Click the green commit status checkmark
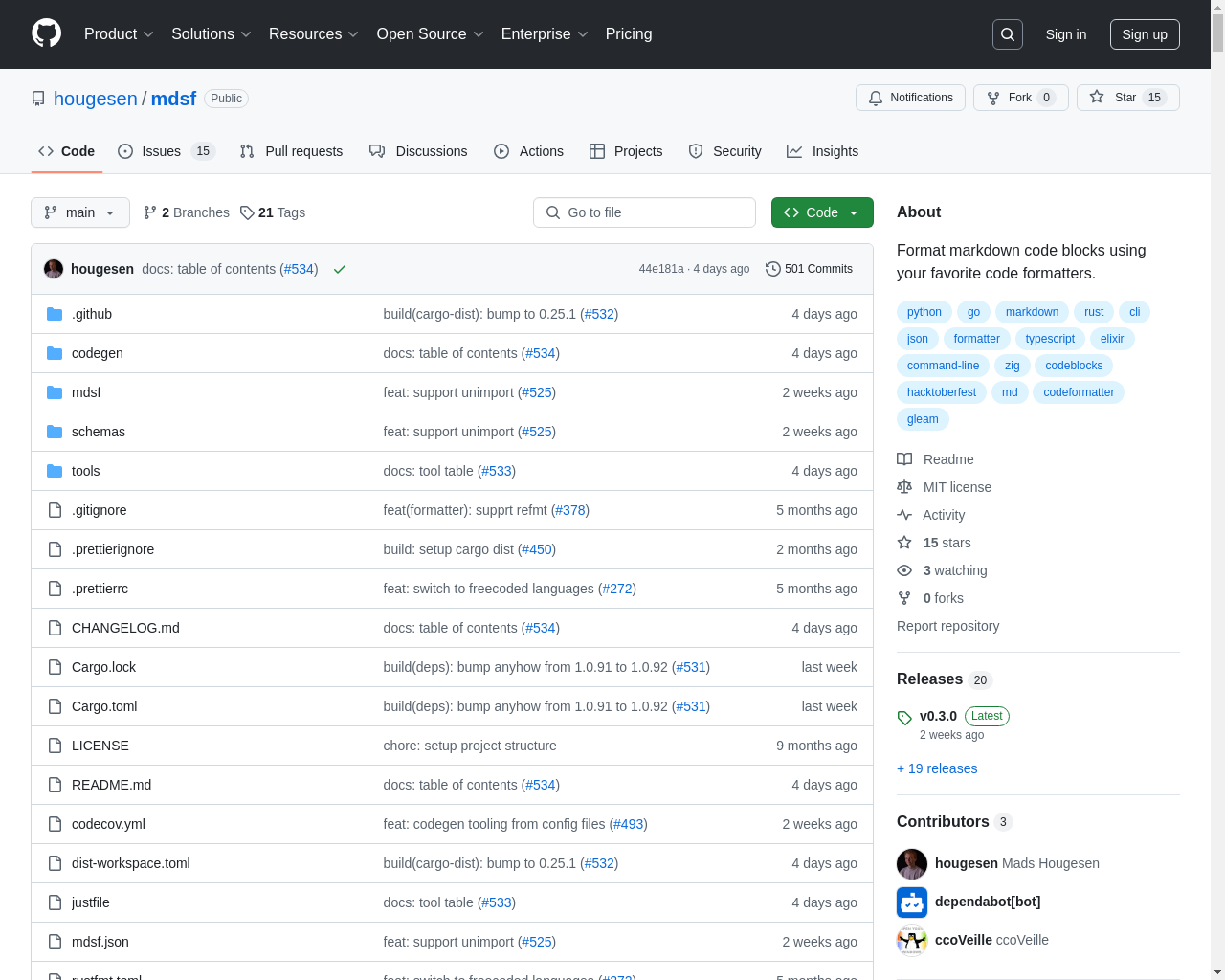 click(x=339, y=270)
